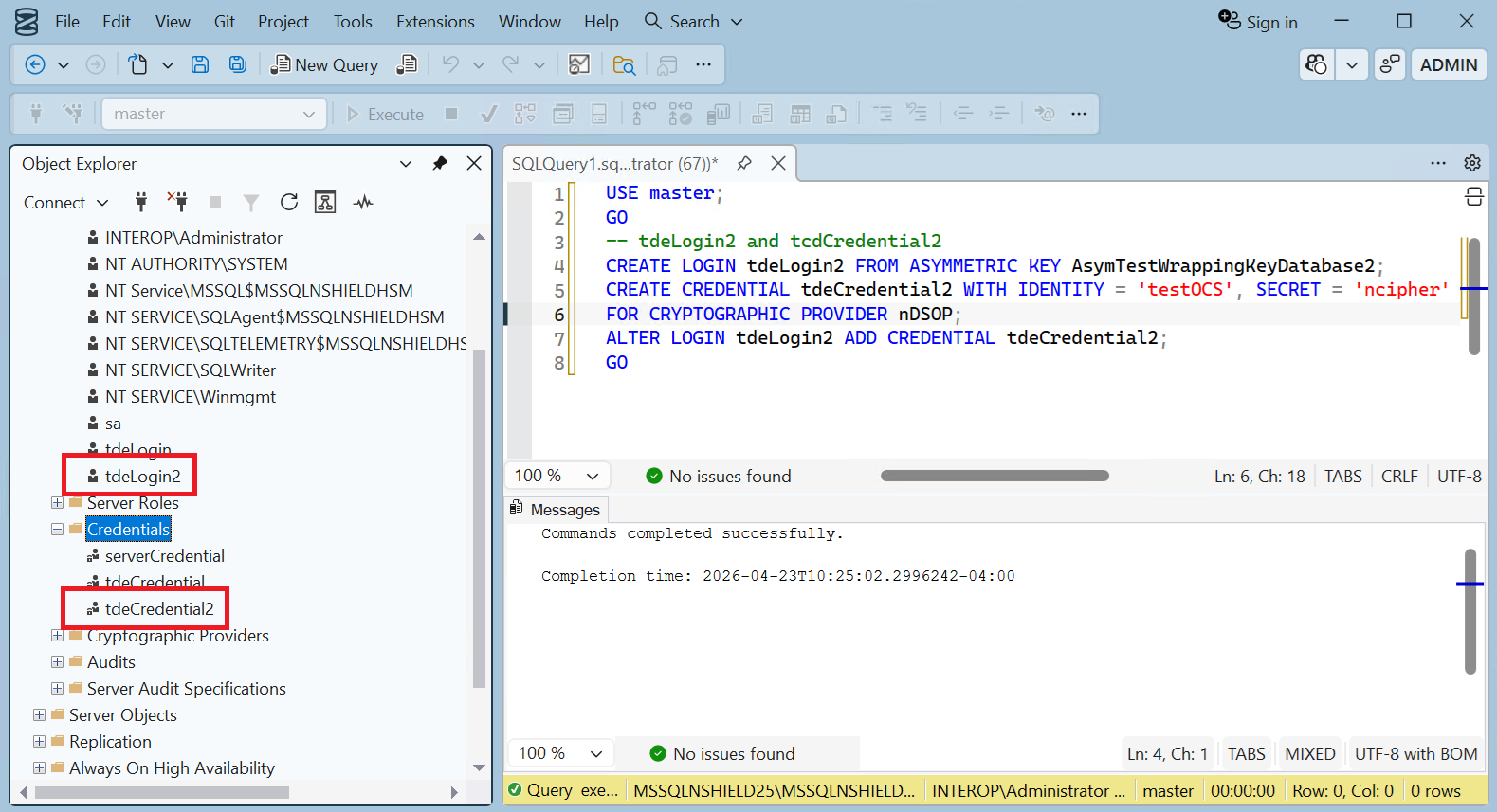The height and width of the screenshot is (812, 1497).
Task: Click the Cancel executing query stop icon
Action: pyautogui.click(x=451, y=114)
